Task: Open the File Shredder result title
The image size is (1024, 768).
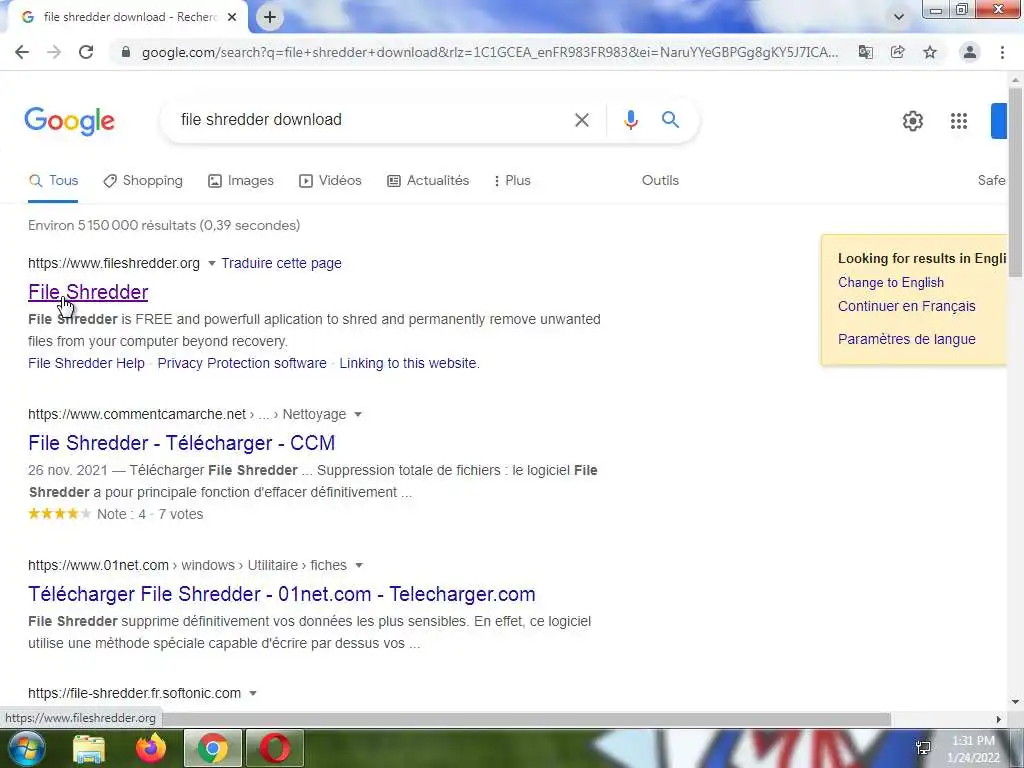Action: tap(88, 292)
